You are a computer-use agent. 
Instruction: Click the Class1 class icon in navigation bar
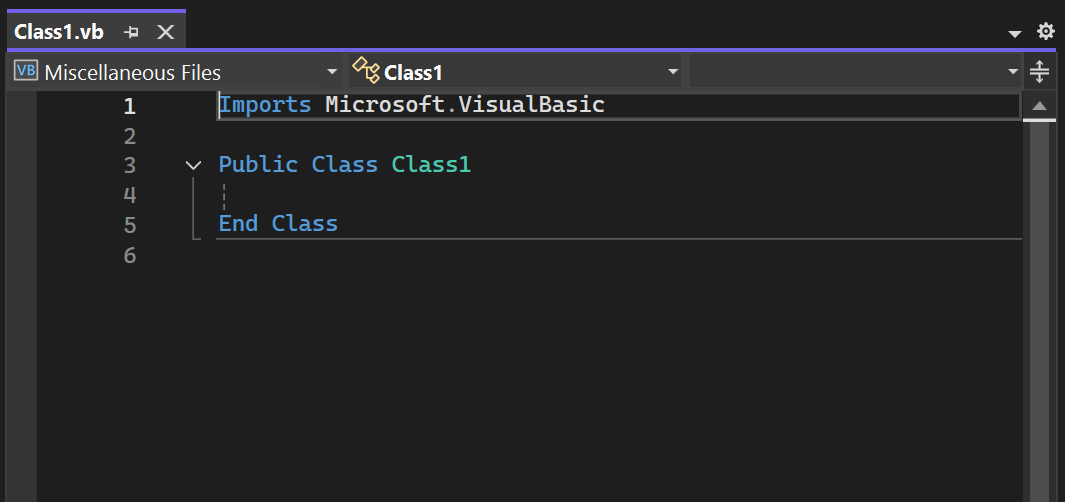point(366,71)
